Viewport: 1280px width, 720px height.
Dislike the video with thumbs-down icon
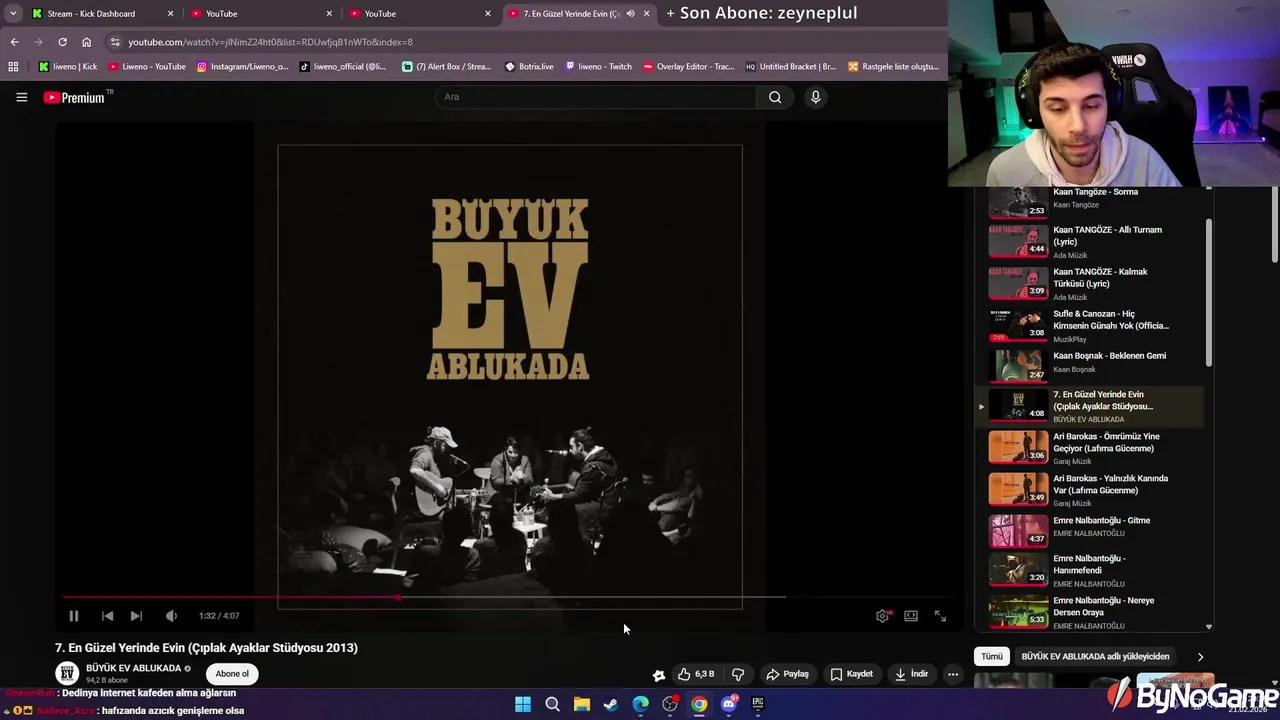pyautogui.click(x=738, y=674)
